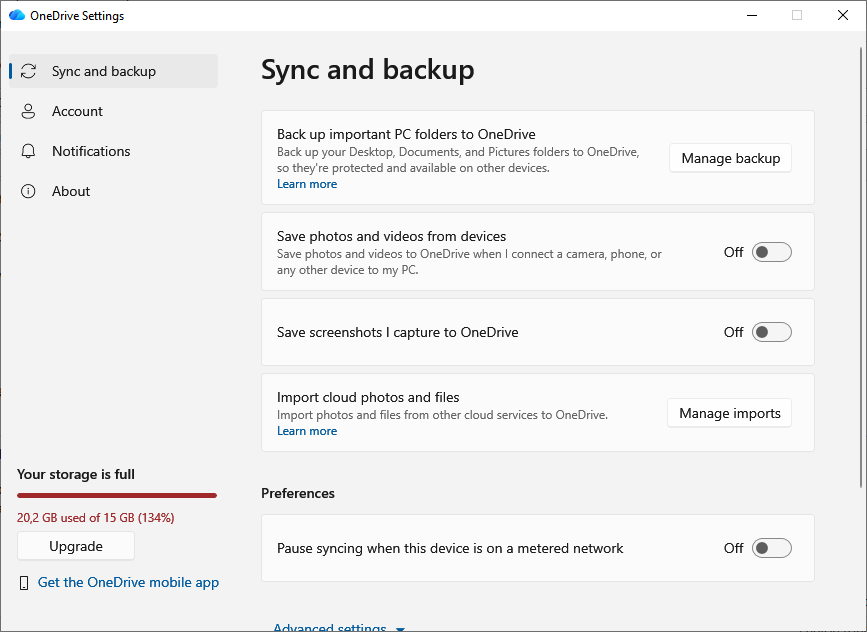Minimize the OneDrive Settings window
The image size is (867, 632).
(x=751, y=15)
